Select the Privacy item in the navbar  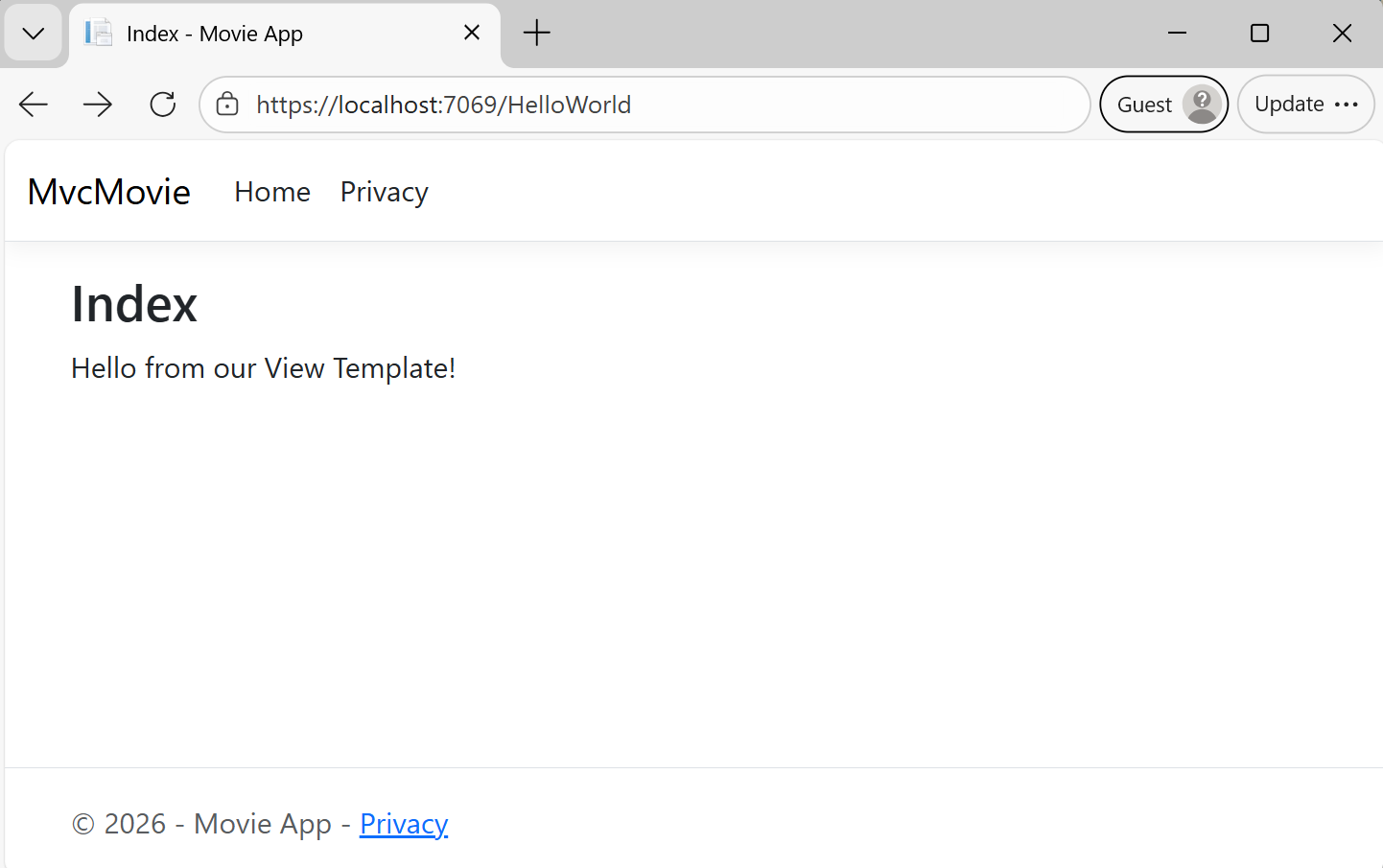tap(383, 191)
